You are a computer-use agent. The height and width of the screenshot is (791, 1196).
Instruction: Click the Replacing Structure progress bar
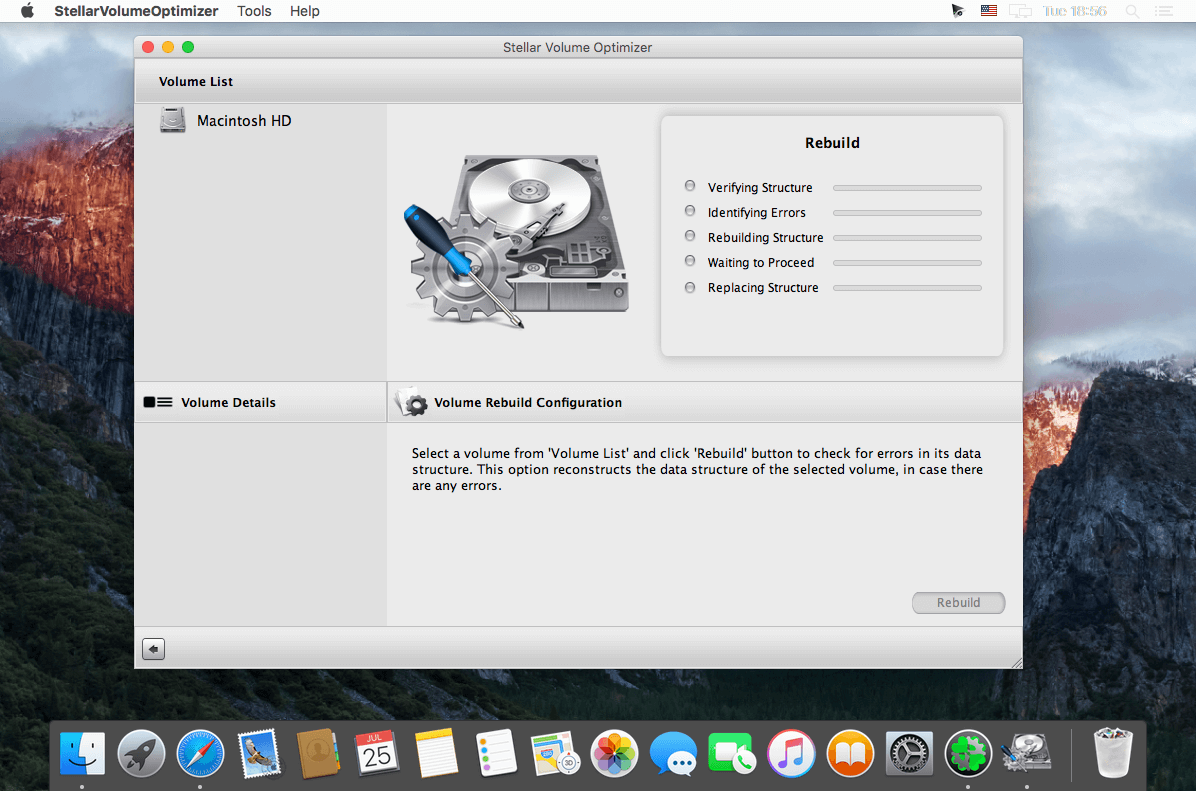point(907,288)
